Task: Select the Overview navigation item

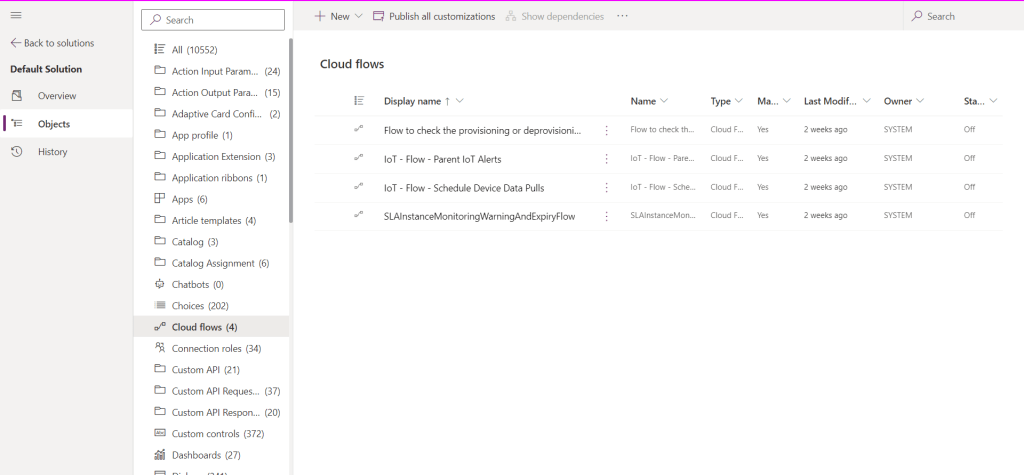Action: (x=56, y=96)
